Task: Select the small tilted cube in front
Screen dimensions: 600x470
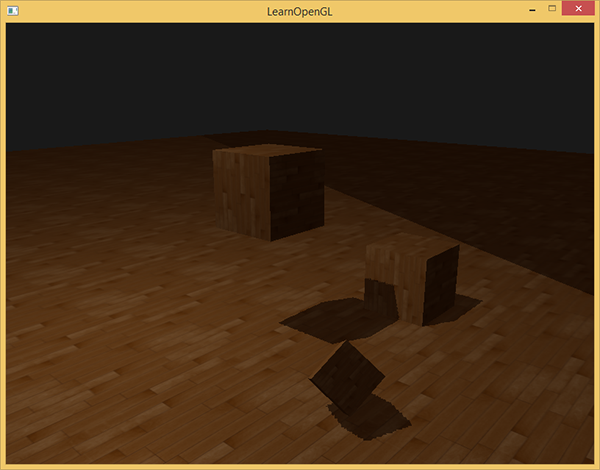Action: click(x=347, y=378)
